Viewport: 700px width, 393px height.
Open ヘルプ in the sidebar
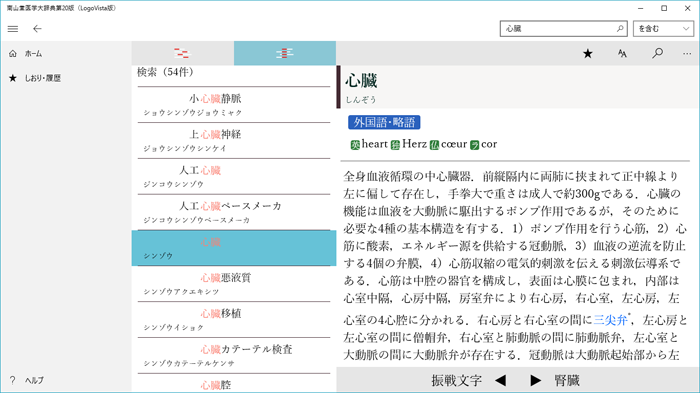pyautogui.click(x=34, y=380)
